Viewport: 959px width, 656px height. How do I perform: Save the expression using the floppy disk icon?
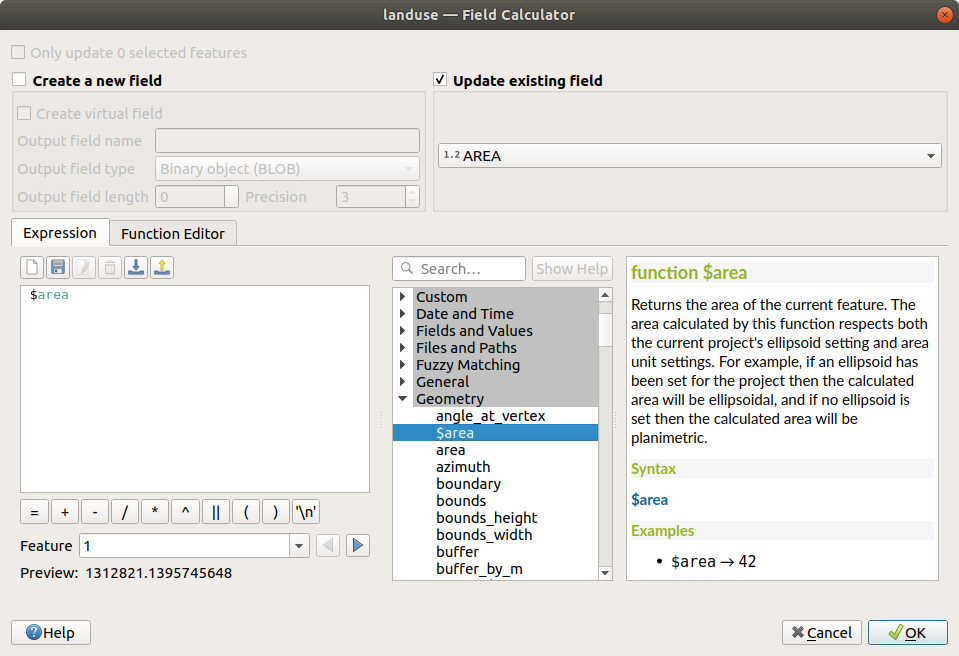pos(58,267)
